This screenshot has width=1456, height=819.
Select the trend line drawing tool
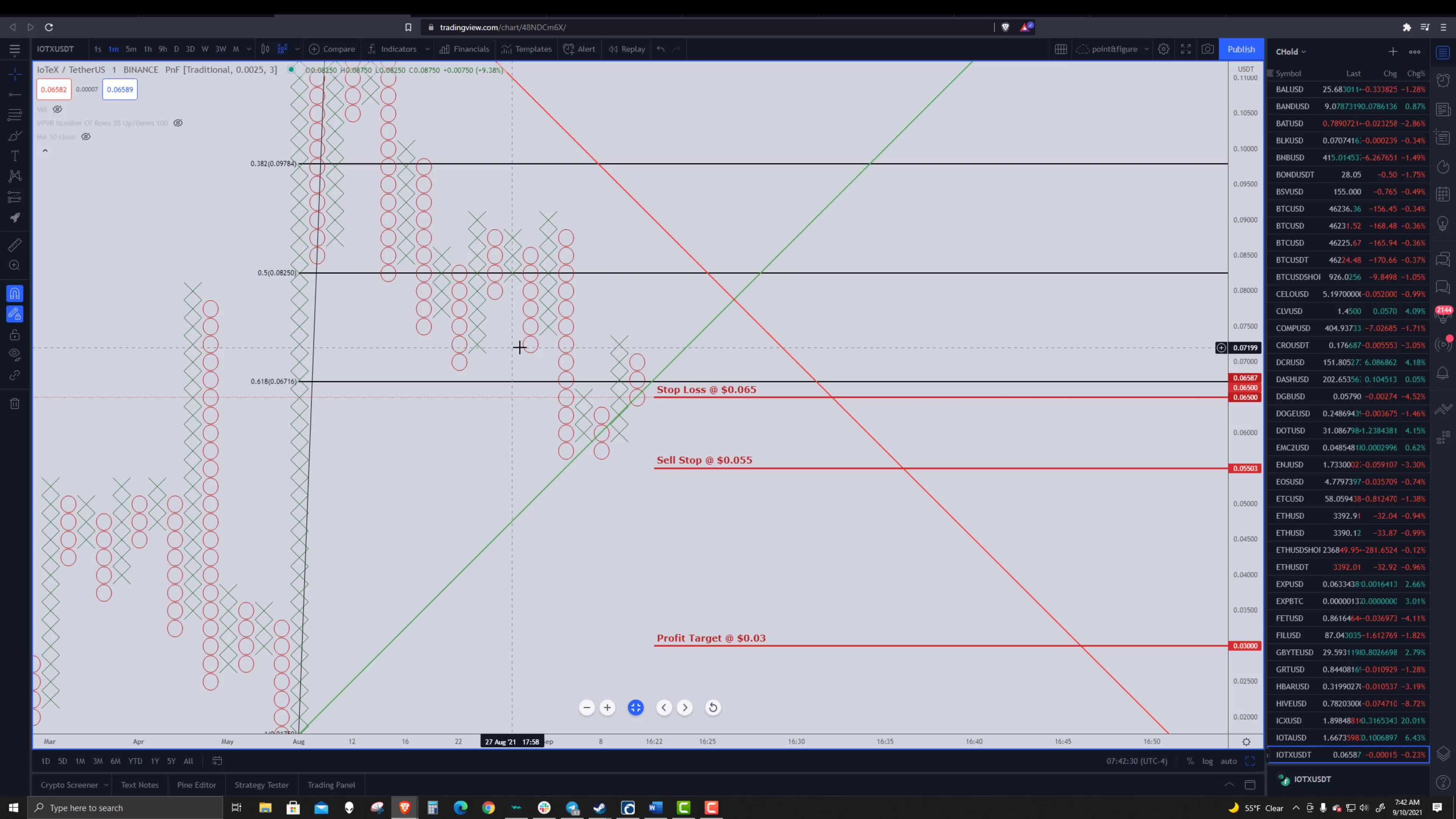tap(15, 94)
